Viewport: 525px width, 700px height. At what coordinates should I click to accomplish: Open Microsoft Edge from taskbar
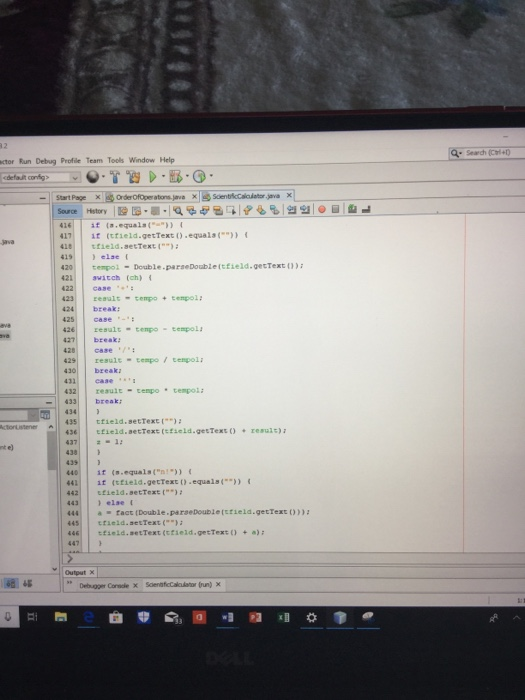pyautogui.click(x=88, y=617)
